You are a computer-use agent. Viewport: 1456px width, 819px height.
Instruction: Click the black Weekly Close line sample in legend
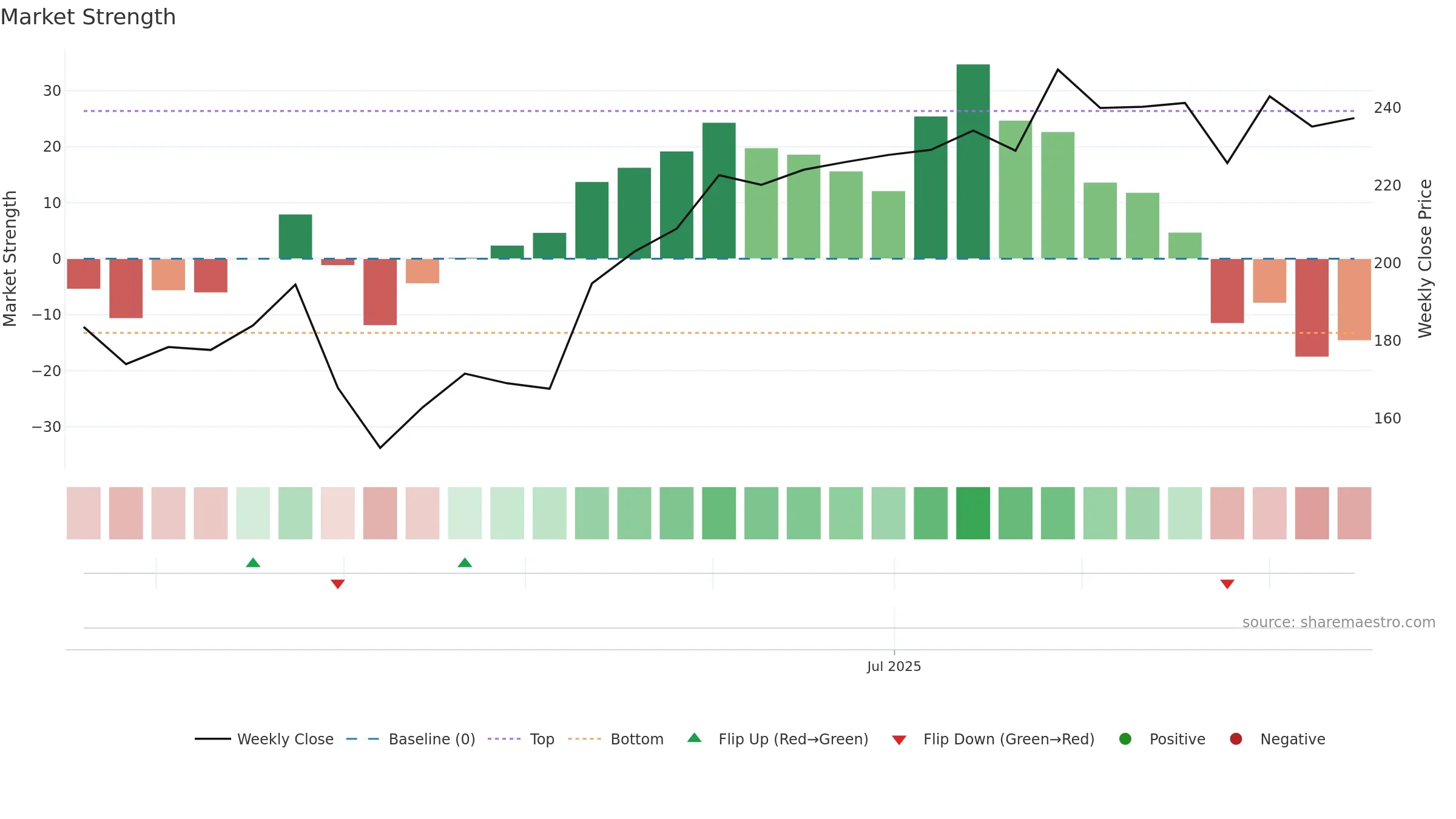pyautogui.click(x=212, y=739)
